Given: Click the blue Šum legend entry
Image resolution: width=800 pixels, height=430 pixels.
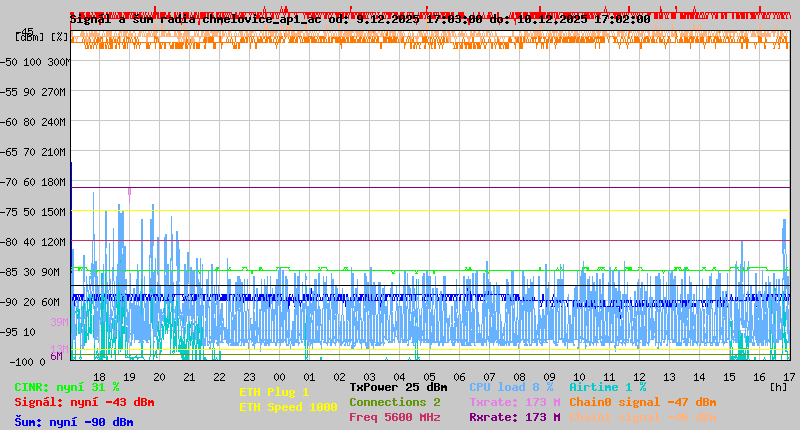Looking at the screenshot, I should coord(73,421).
